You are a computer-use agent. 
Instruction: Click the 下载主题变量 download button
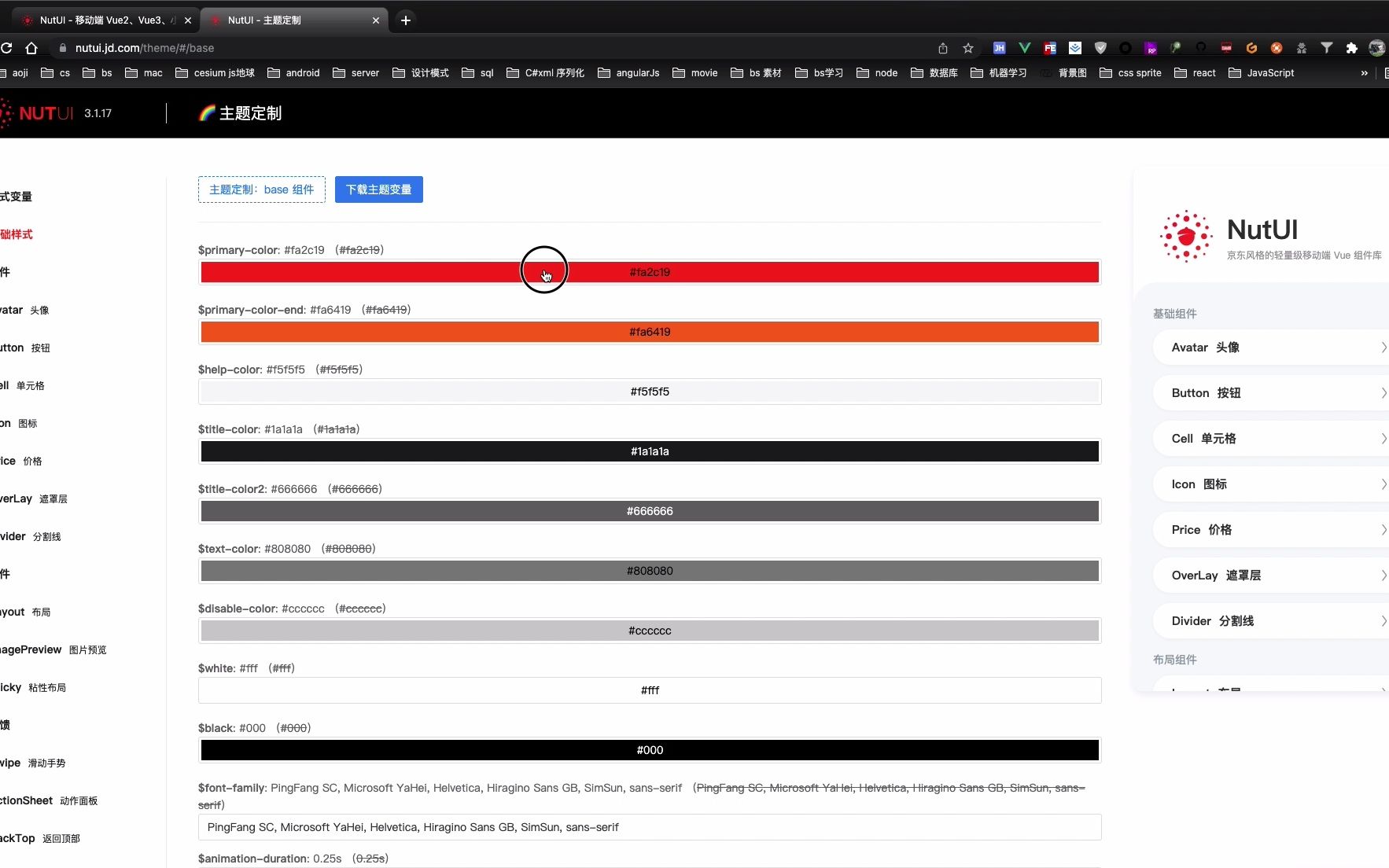tap(379, 189)
